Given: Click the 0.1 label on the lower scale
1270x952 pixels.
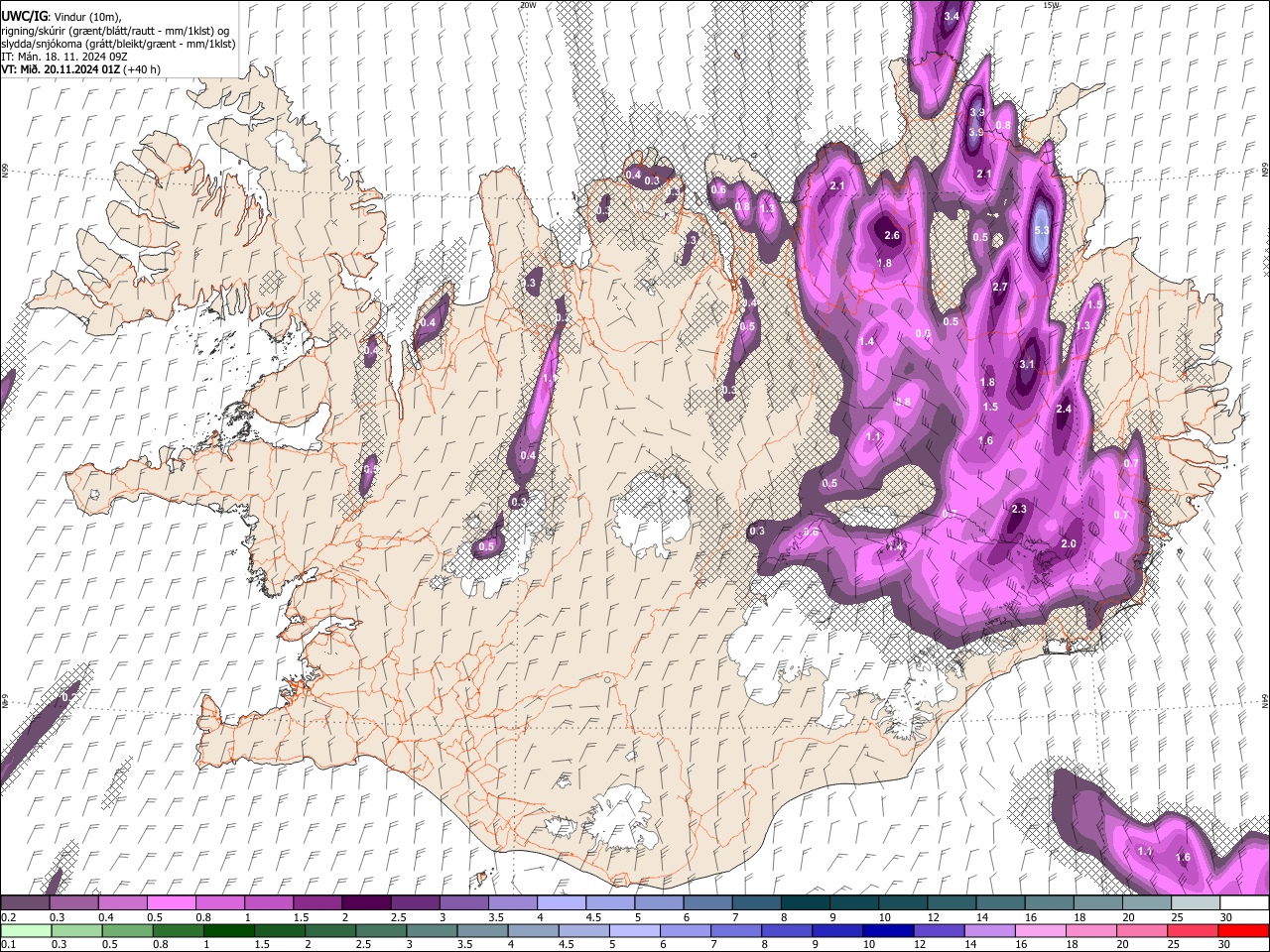Looking at the screenshot, I should (8, 944).
